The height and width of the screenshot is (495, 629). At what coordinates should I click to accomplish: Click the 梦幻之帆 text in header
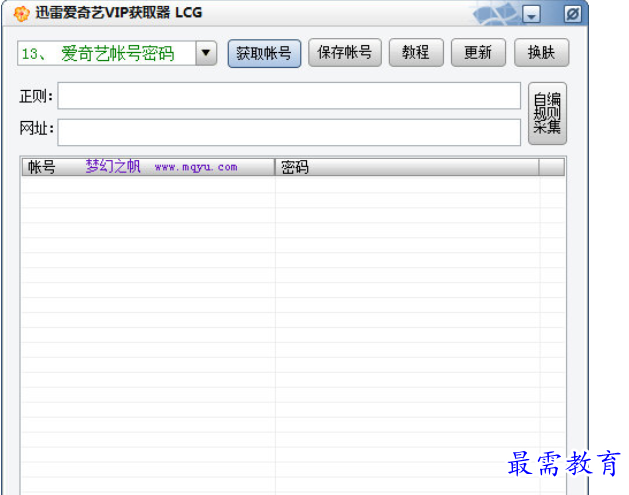[113, 166]
